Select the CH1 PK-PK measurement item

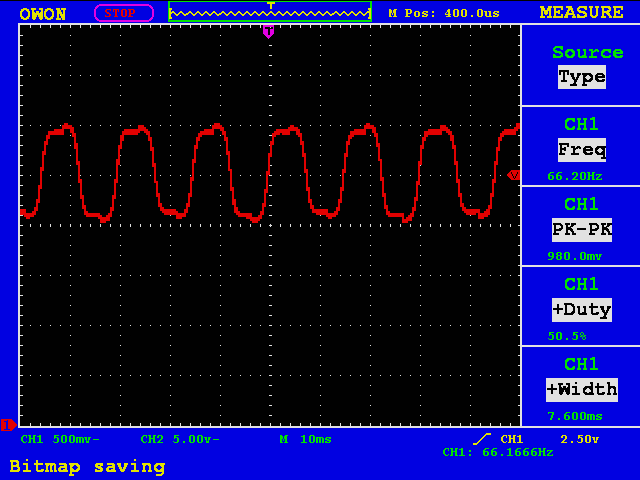click(582, 226)
